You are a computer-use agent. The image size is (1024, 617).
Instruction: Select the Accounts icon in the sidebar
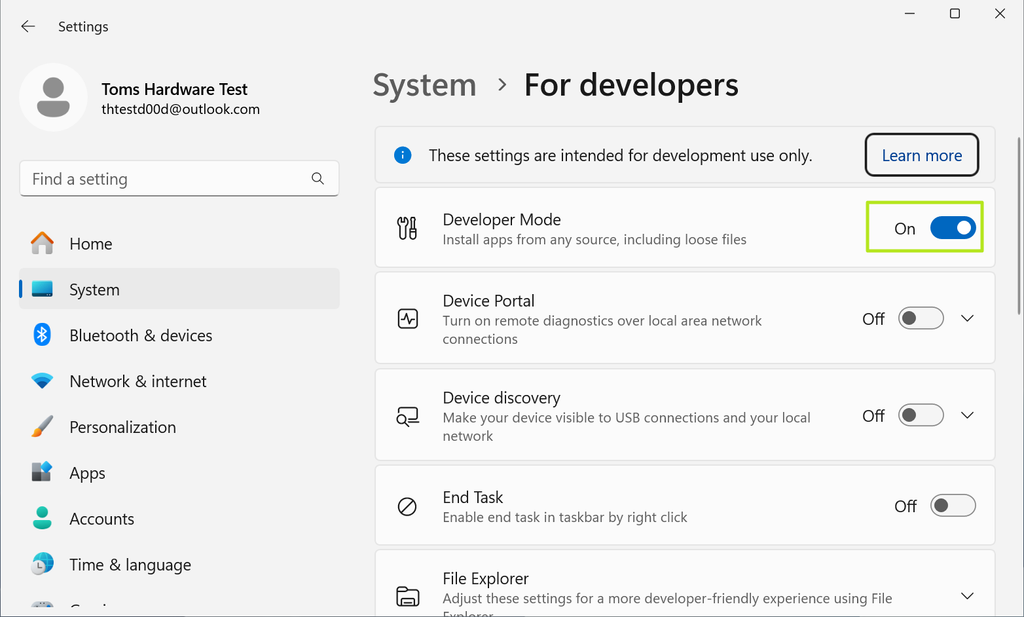[x=42, y=518]
